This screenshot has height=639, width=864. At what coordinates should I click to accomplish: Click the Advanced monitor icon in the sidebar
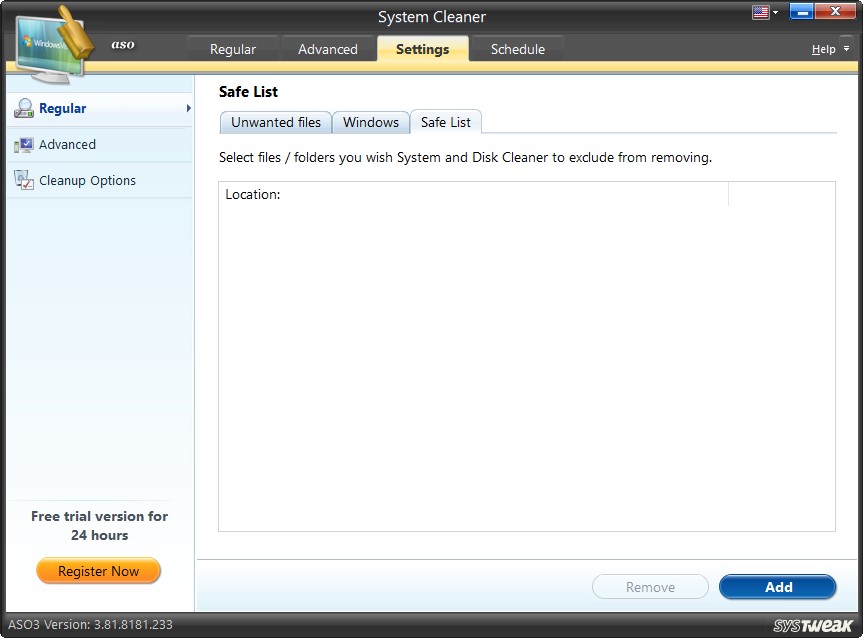[x=23, y=144]
